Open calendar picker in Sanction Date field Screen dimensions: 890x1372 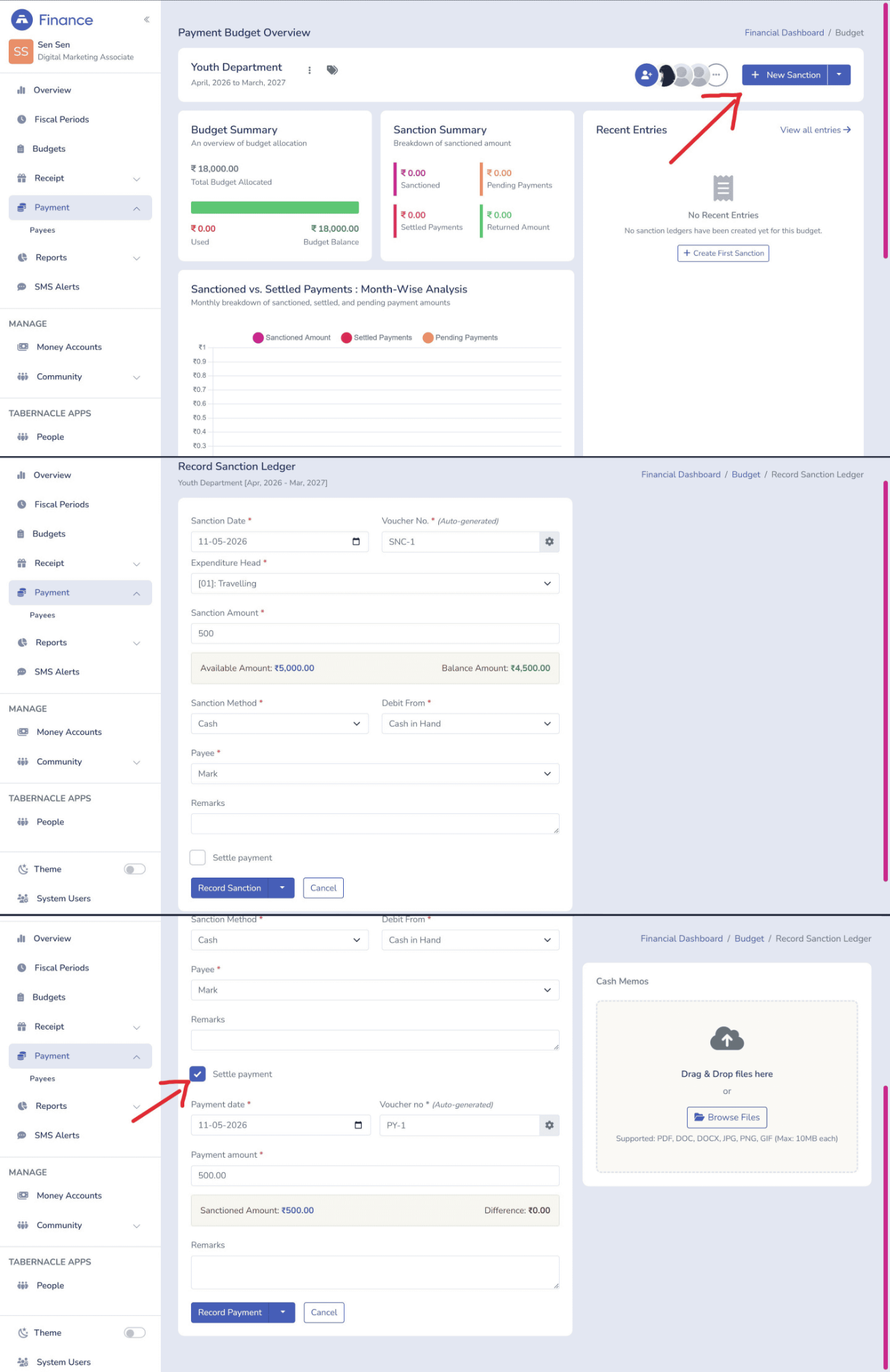coord(356,541)
